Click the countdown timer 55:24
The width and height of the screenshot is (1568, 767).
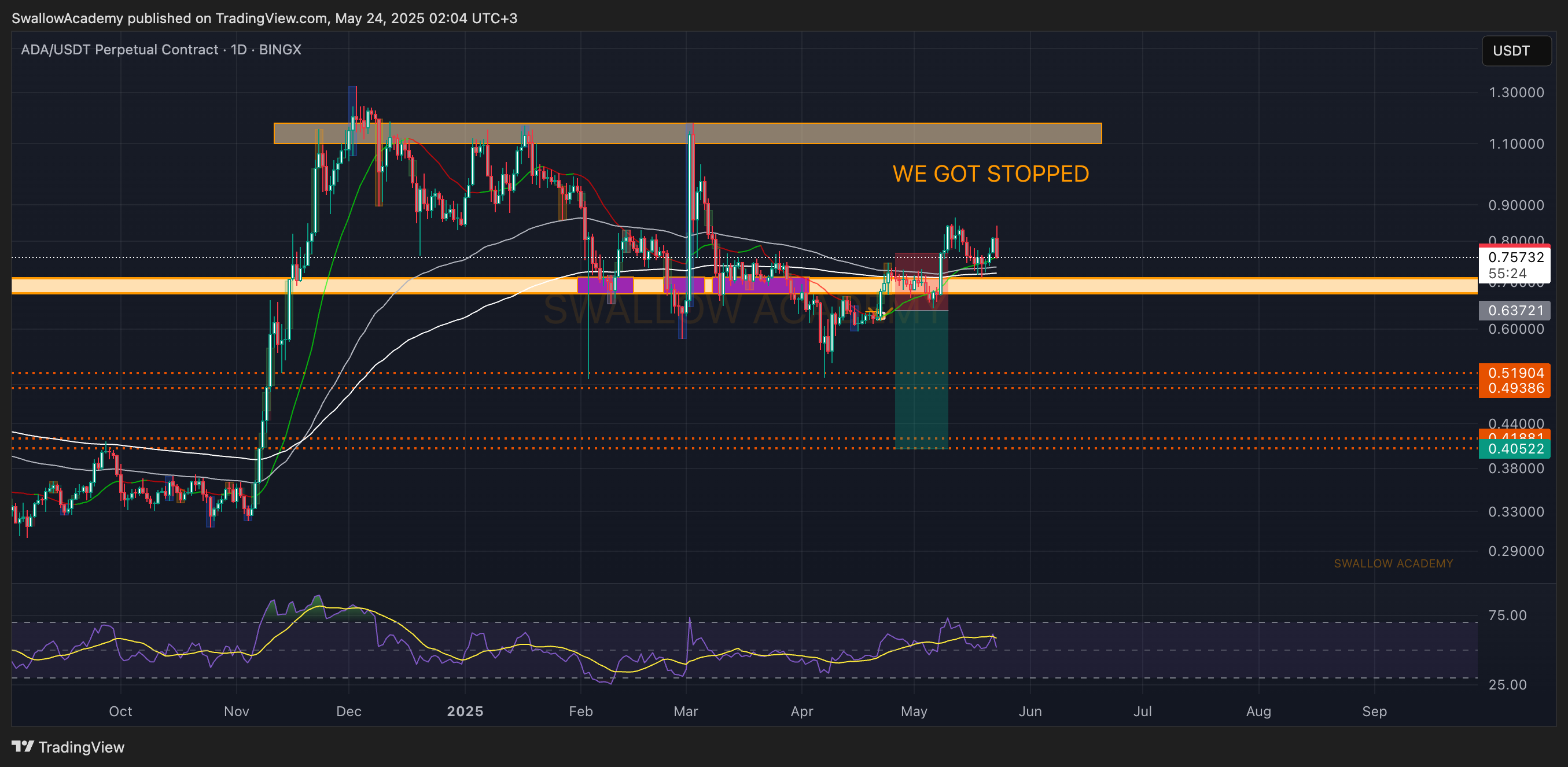pos(1507,274)
